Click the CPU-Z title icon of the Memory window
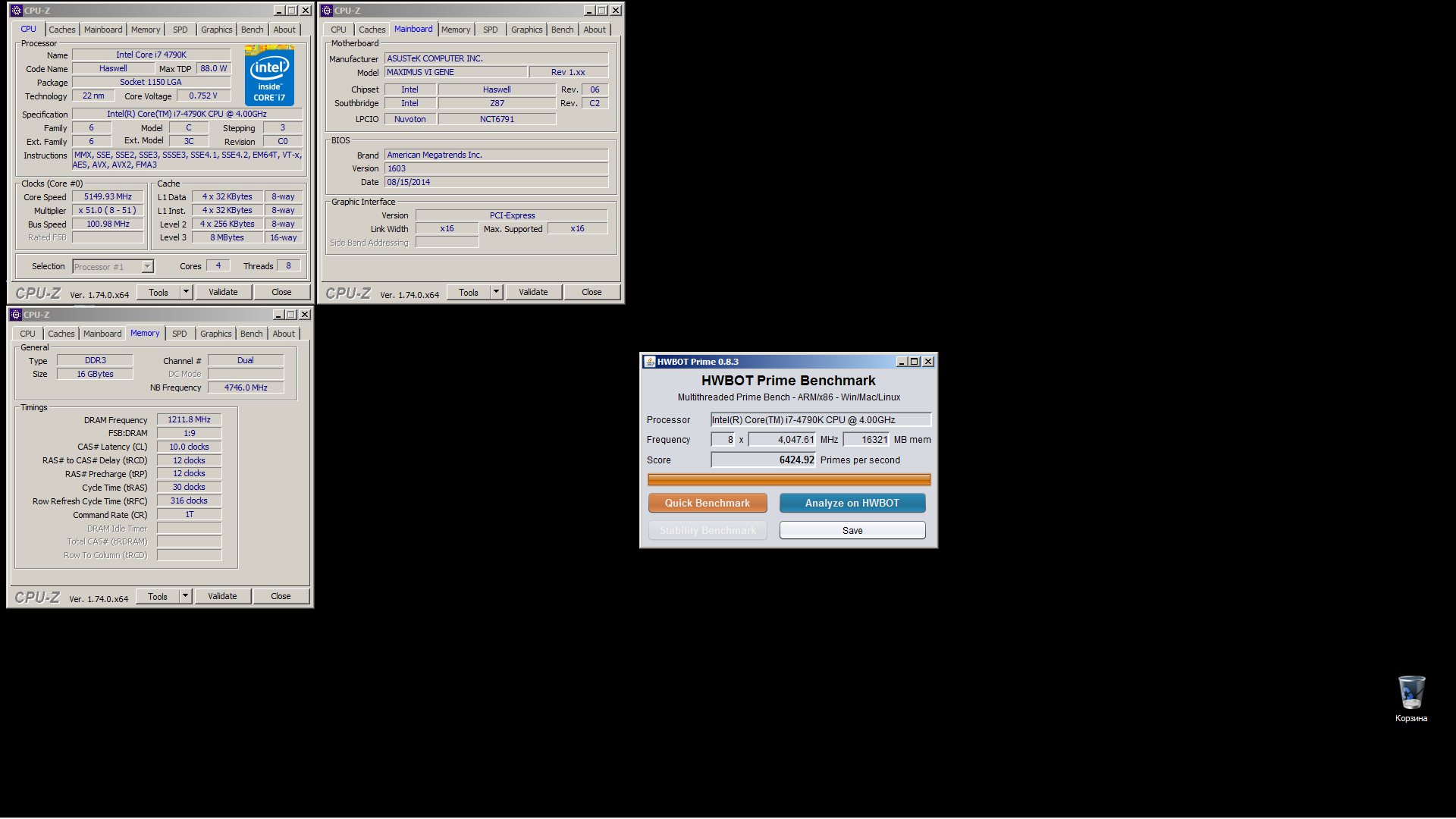Screen dimensions: 1456x819 tap(15, 315)
